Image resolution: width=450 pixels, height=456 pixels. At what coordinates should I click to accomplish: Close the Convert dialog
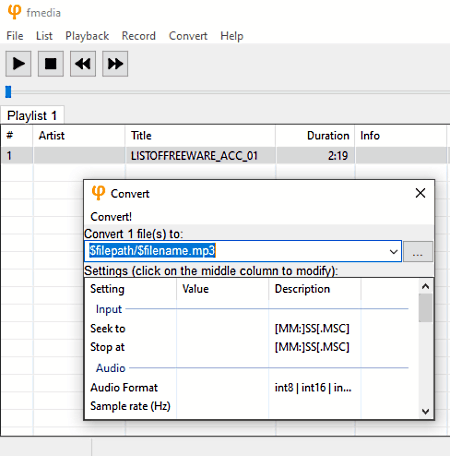(x=420, y=193)
